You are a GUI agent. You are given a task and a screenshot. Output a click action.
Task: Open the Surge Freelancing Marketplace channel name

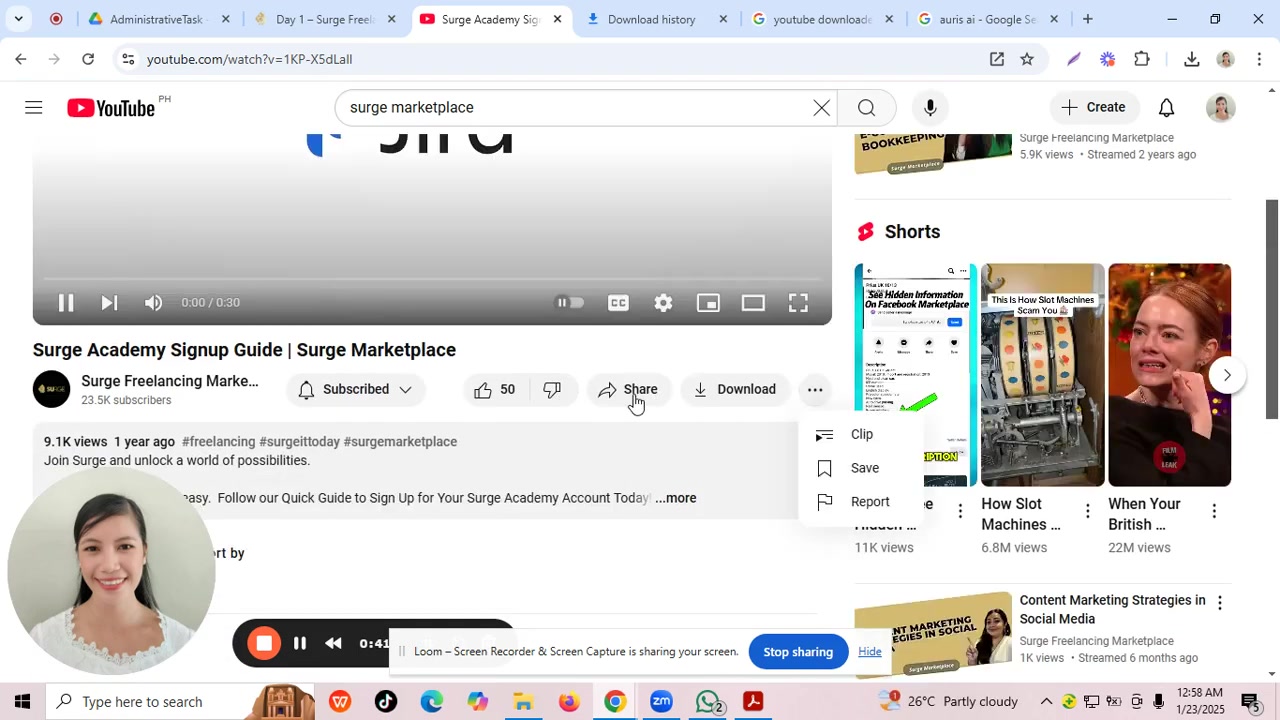(x=169, y=381)
